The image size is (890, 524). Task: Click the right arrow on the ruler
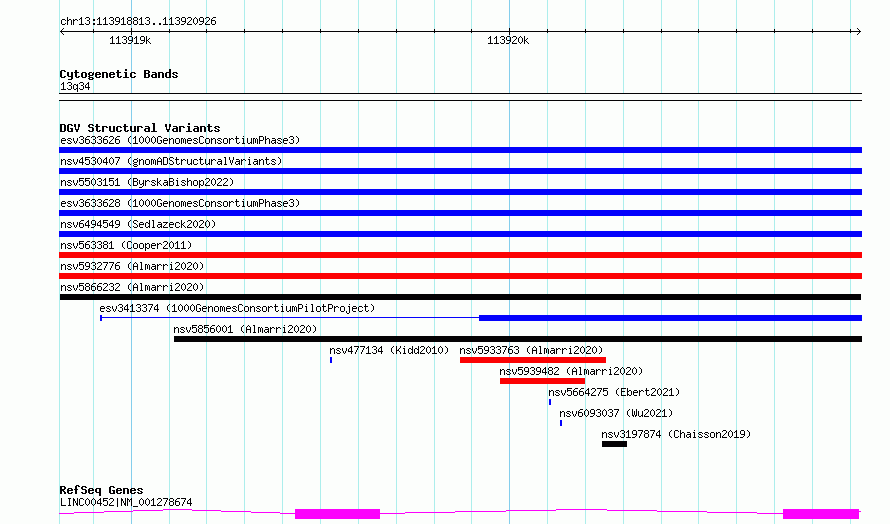(x=859, y=32)
